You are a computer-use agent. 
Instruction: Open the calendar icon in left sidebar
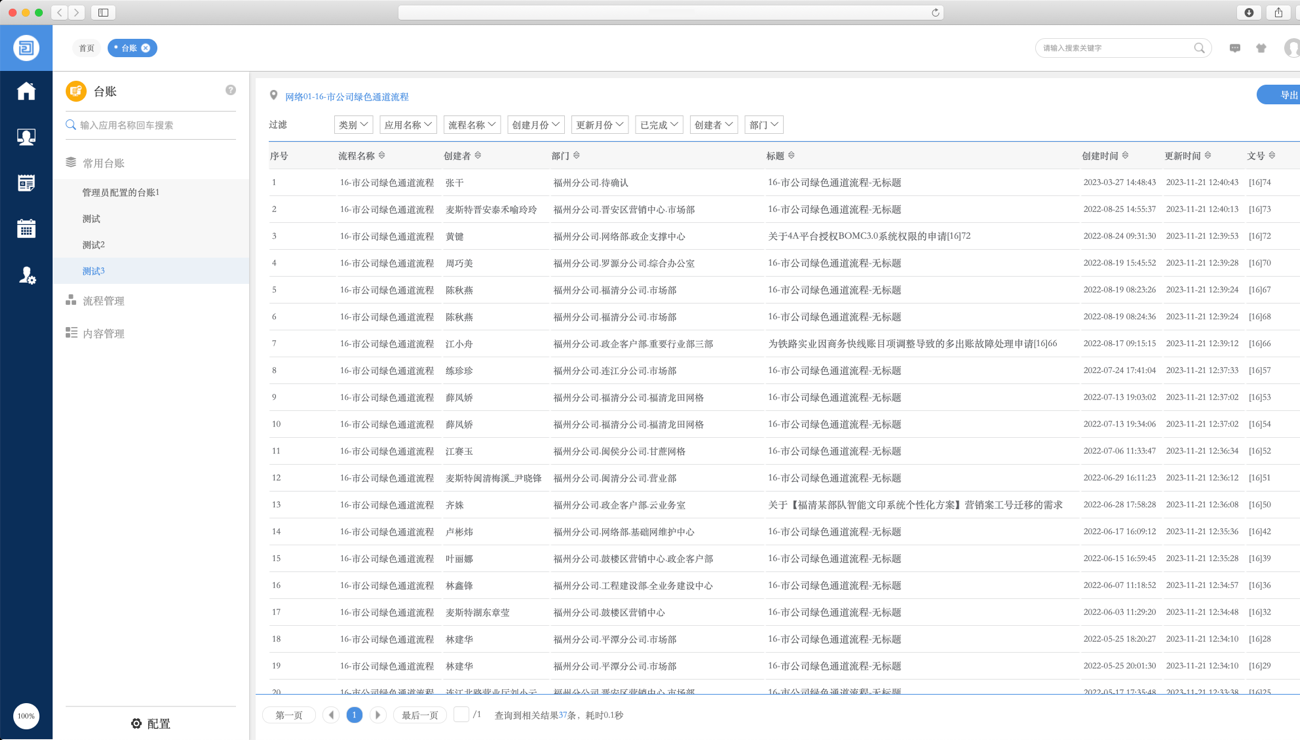click(26, 229)
